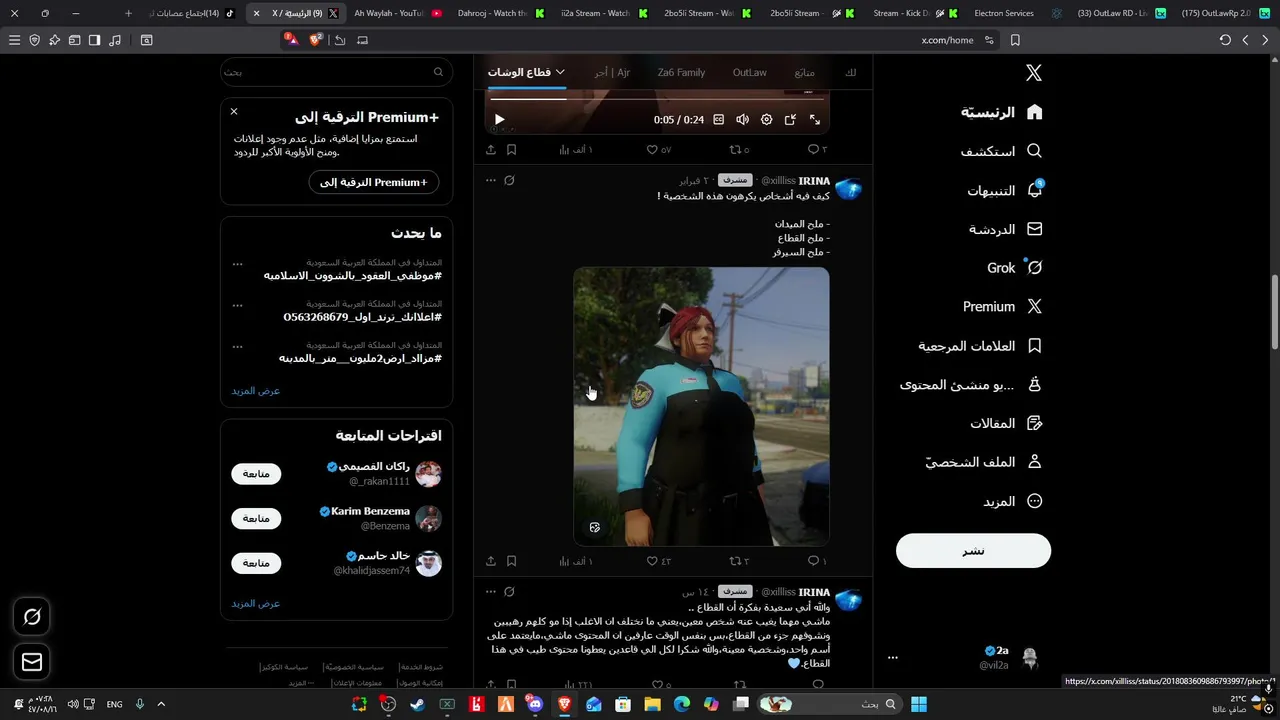Image resolution: width=1280 pixels, height=720 pixels.
Task: Click the X logo in the sidebar
Action: tap(1034, 73)
